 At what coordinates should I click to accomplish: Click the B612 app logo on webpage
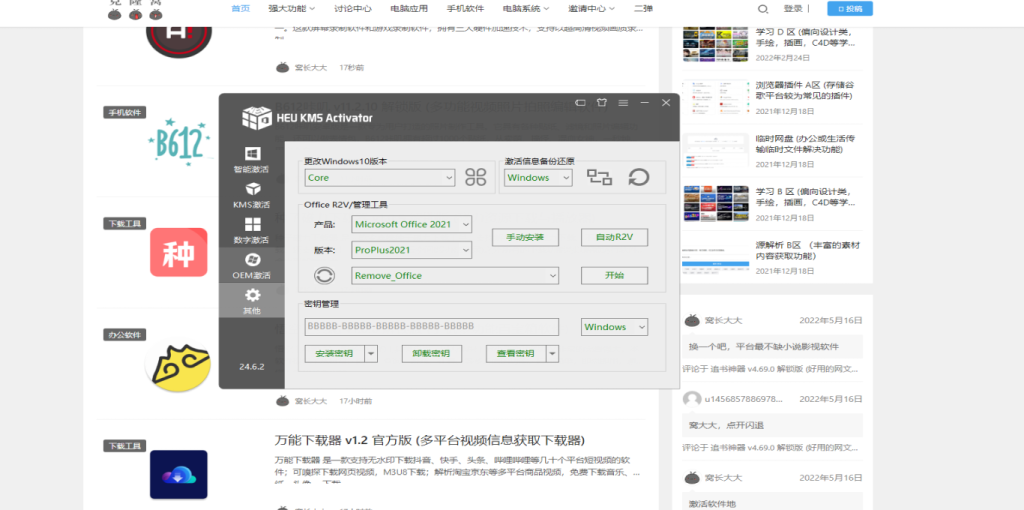point(180,142)
